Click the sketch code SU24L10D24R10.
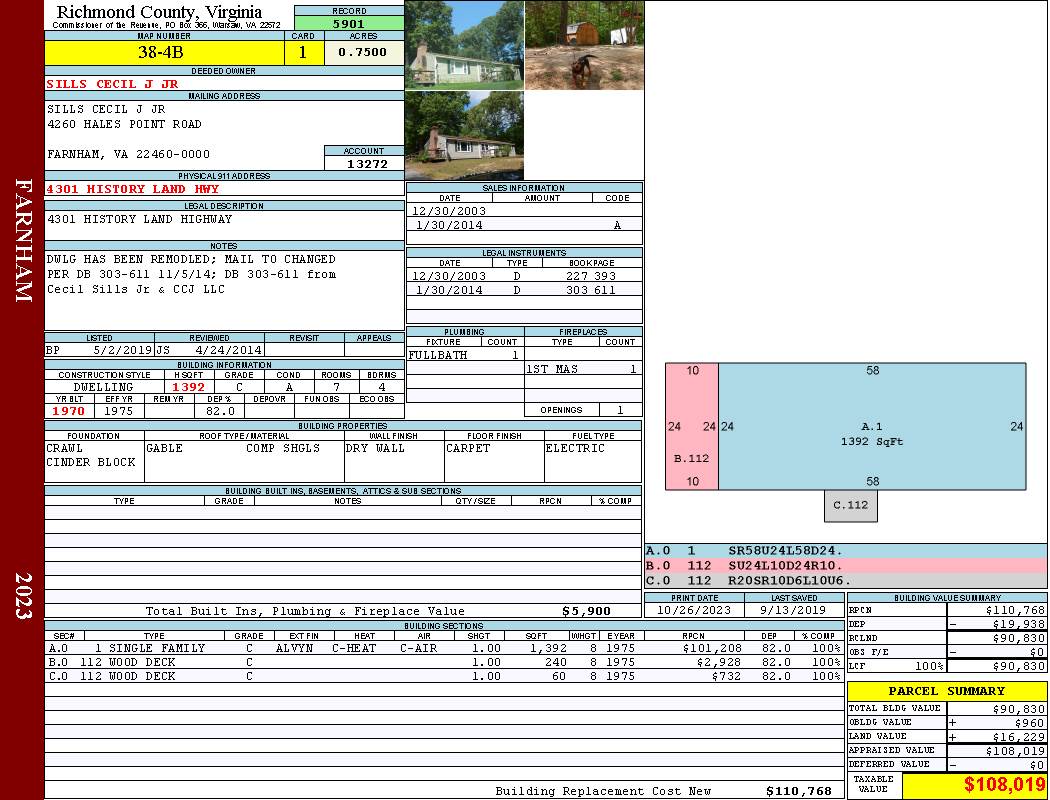The image size is (1050, 800). click(785, 565)
